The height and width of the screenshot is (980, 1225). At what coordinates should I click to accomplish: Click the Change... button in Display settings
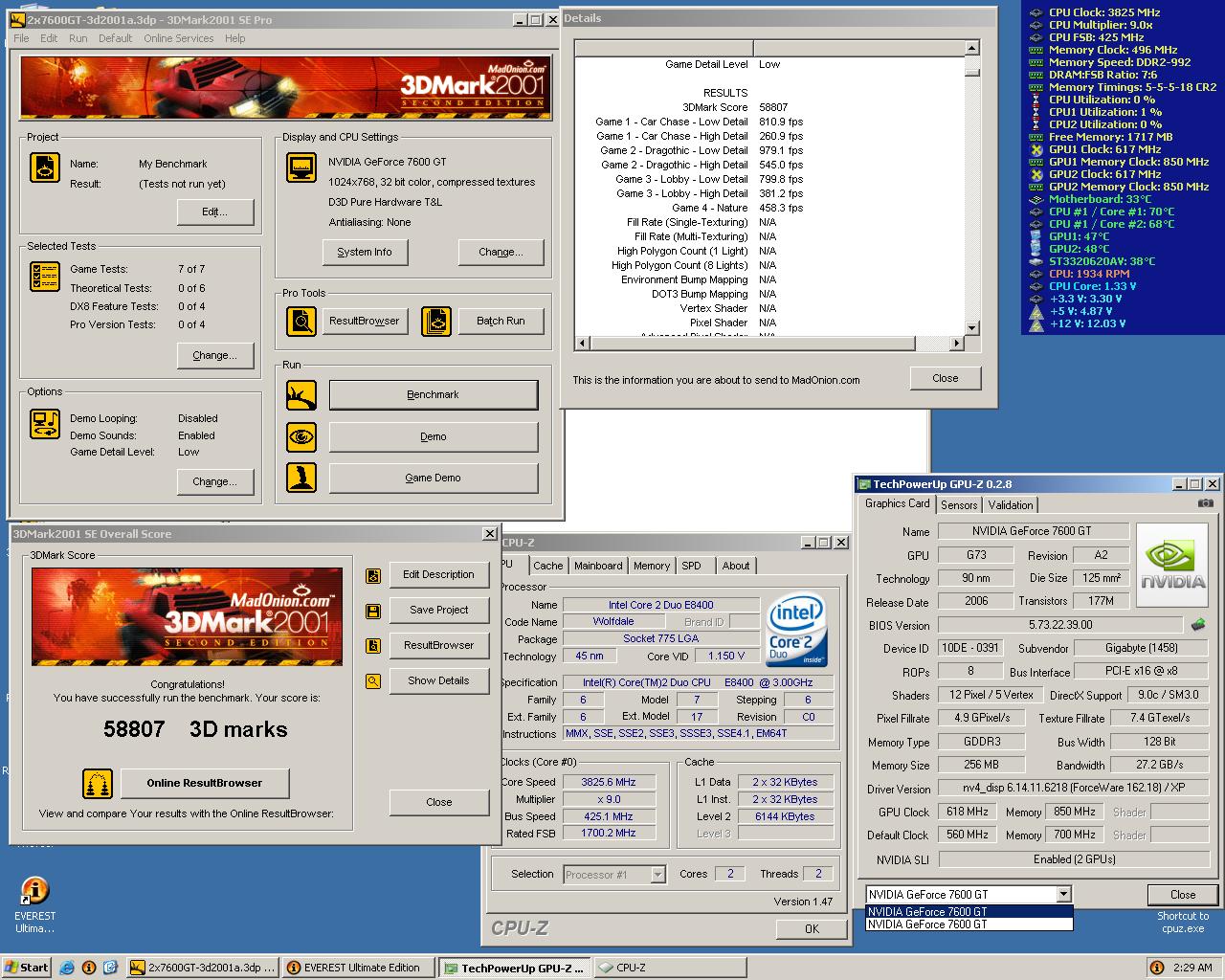pyautogui.click(x=501, y=252)
